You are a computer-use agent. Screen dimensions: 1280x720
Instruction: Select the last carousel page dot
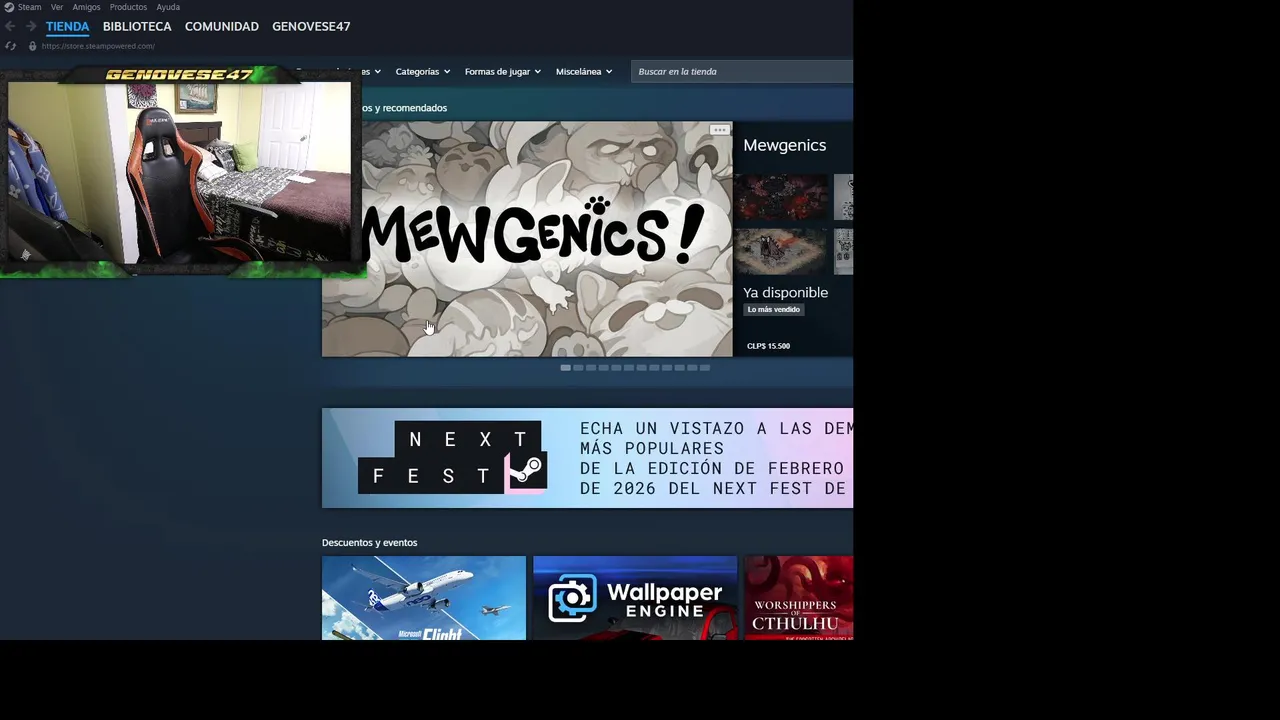(705, 368)
